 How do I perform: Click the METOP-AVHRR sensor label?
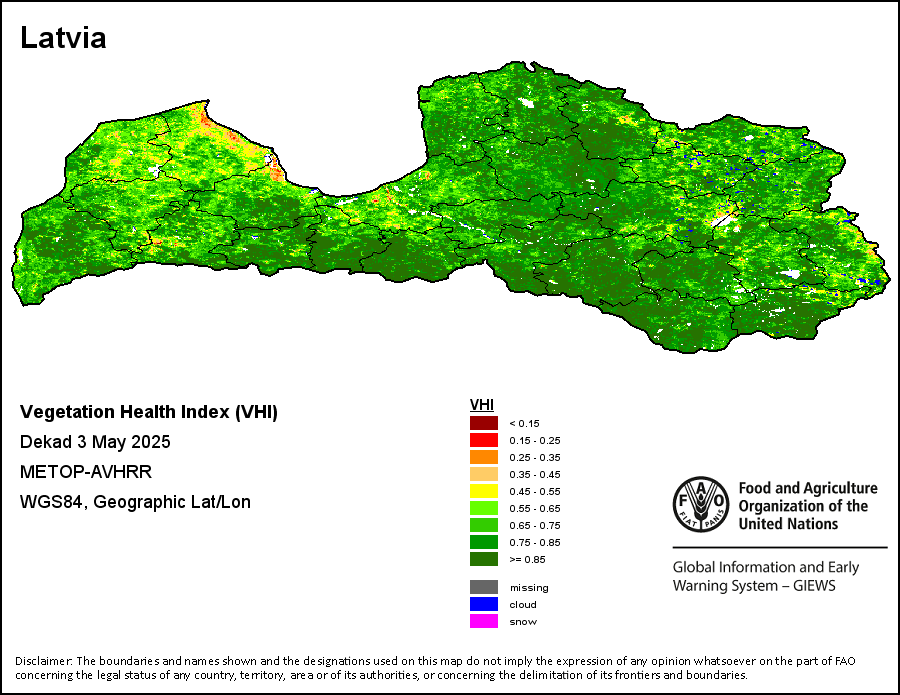click(x=86, y=472)
